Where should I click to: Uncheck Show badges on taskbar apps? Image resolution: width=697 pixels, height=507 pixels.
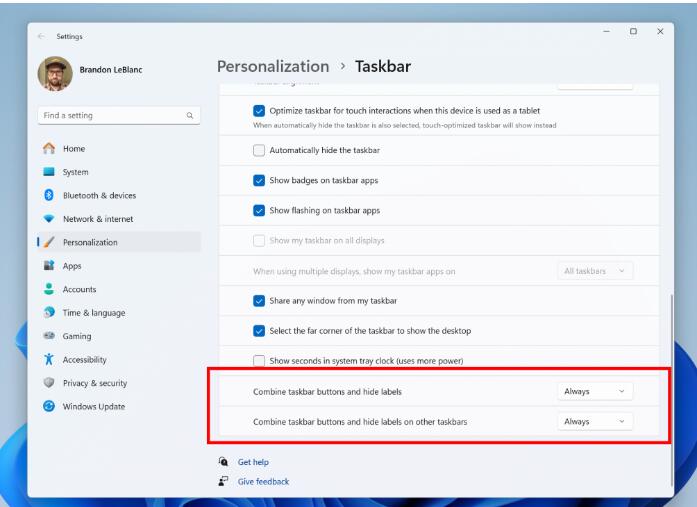point(259,180)
